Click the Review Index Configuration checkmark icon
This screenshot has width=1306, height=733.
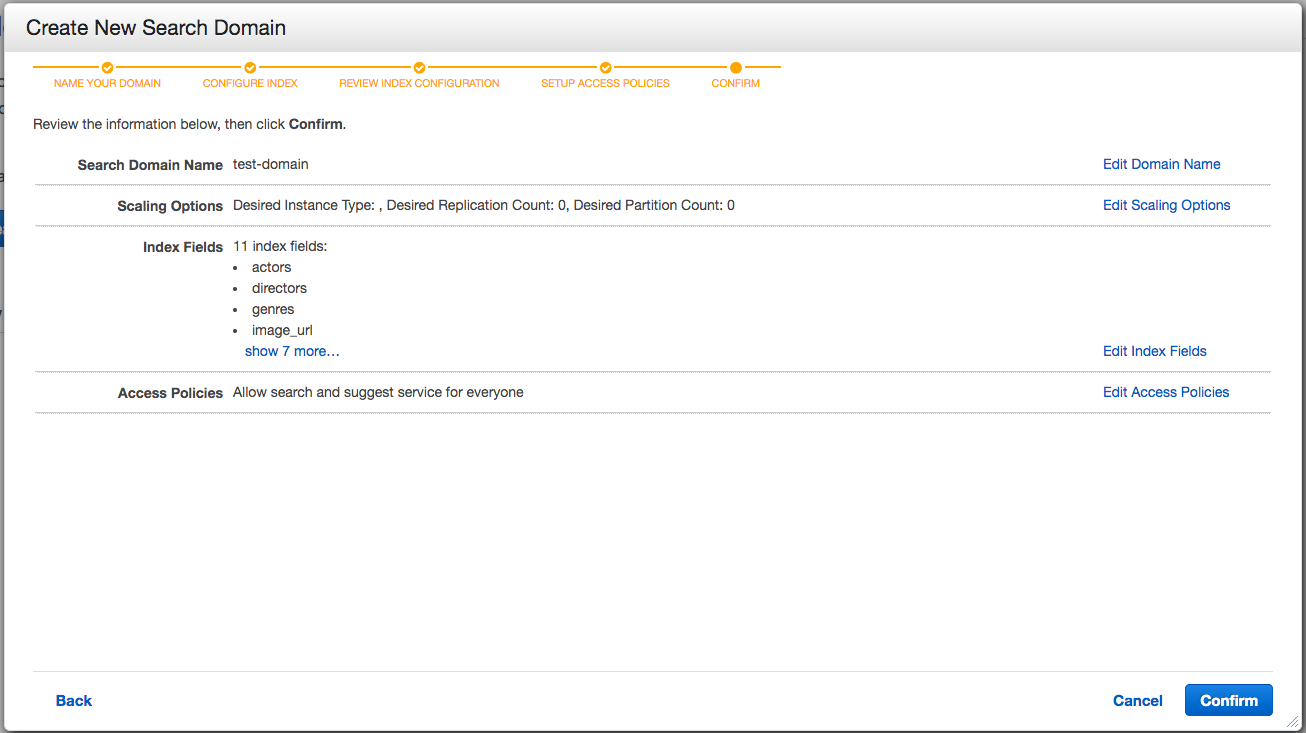tap(419, 68)
